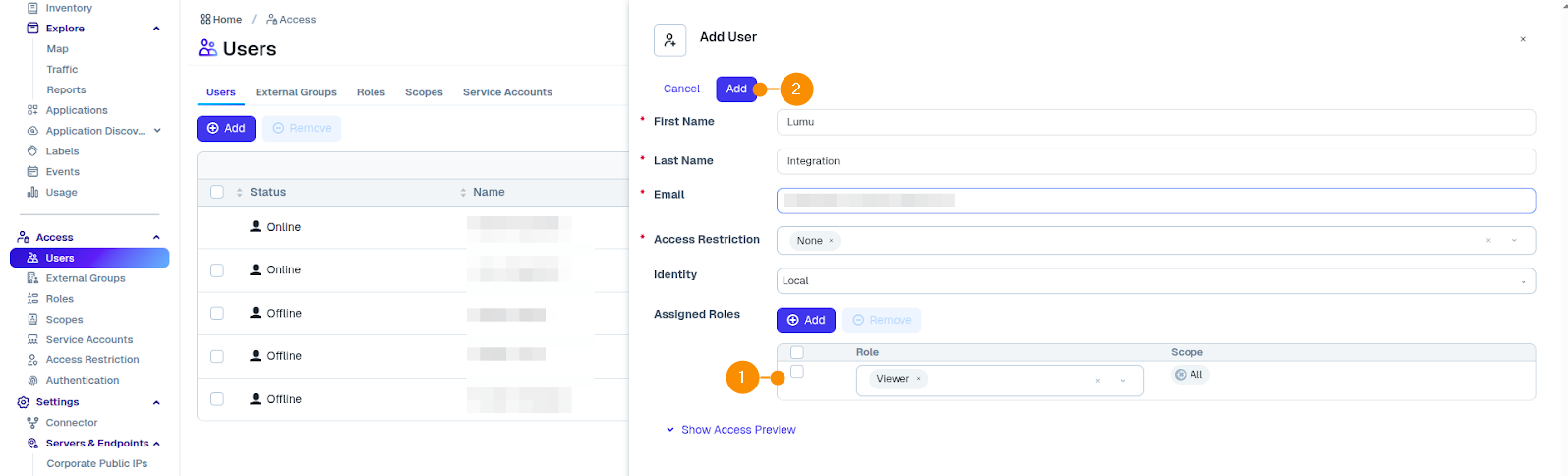Viewport: 1568px width, 476px height.
Task: Select all roles via Role header checkbox
Action: 797,352
